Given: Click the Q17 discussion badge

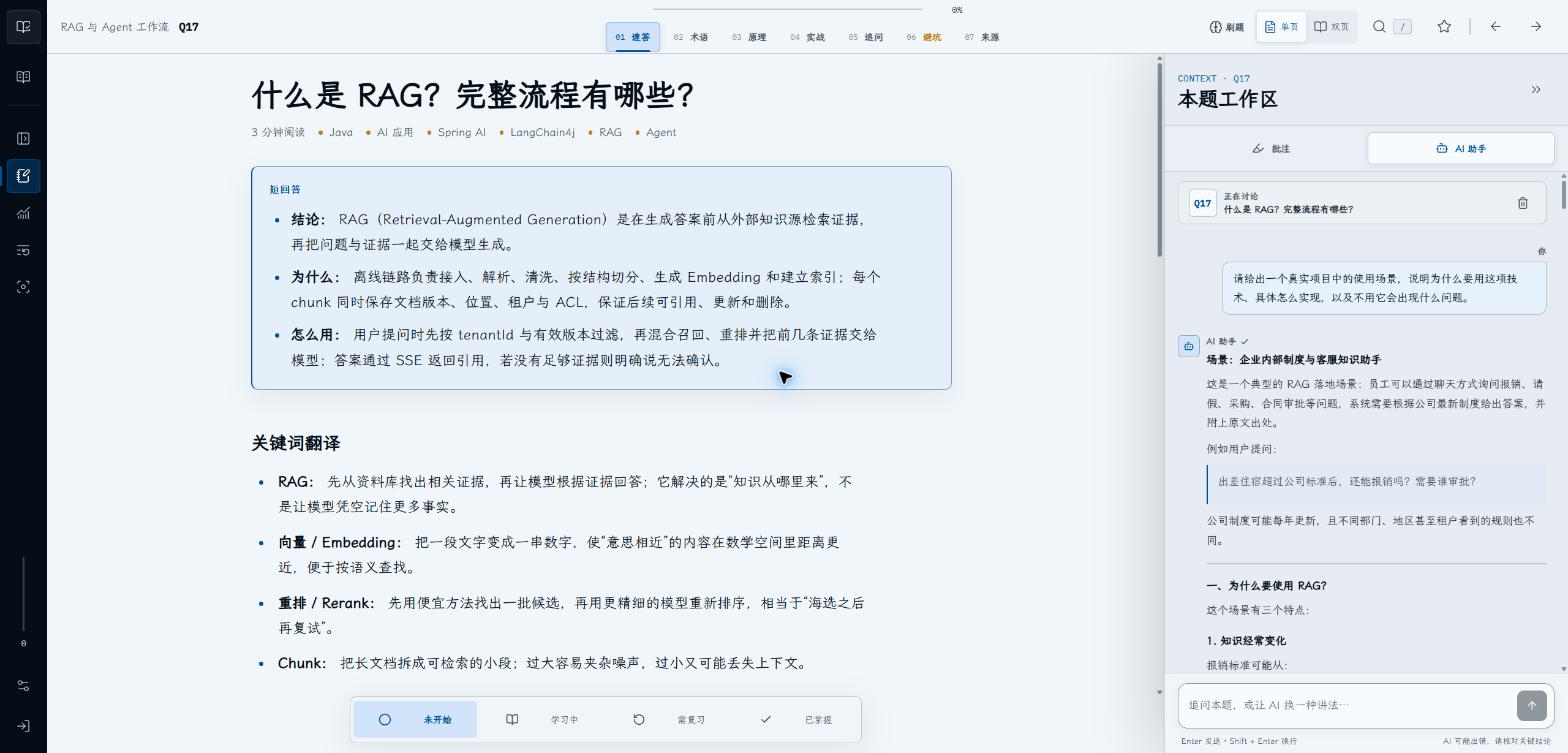Looking at the screenshot, I should coord(1203,203).
